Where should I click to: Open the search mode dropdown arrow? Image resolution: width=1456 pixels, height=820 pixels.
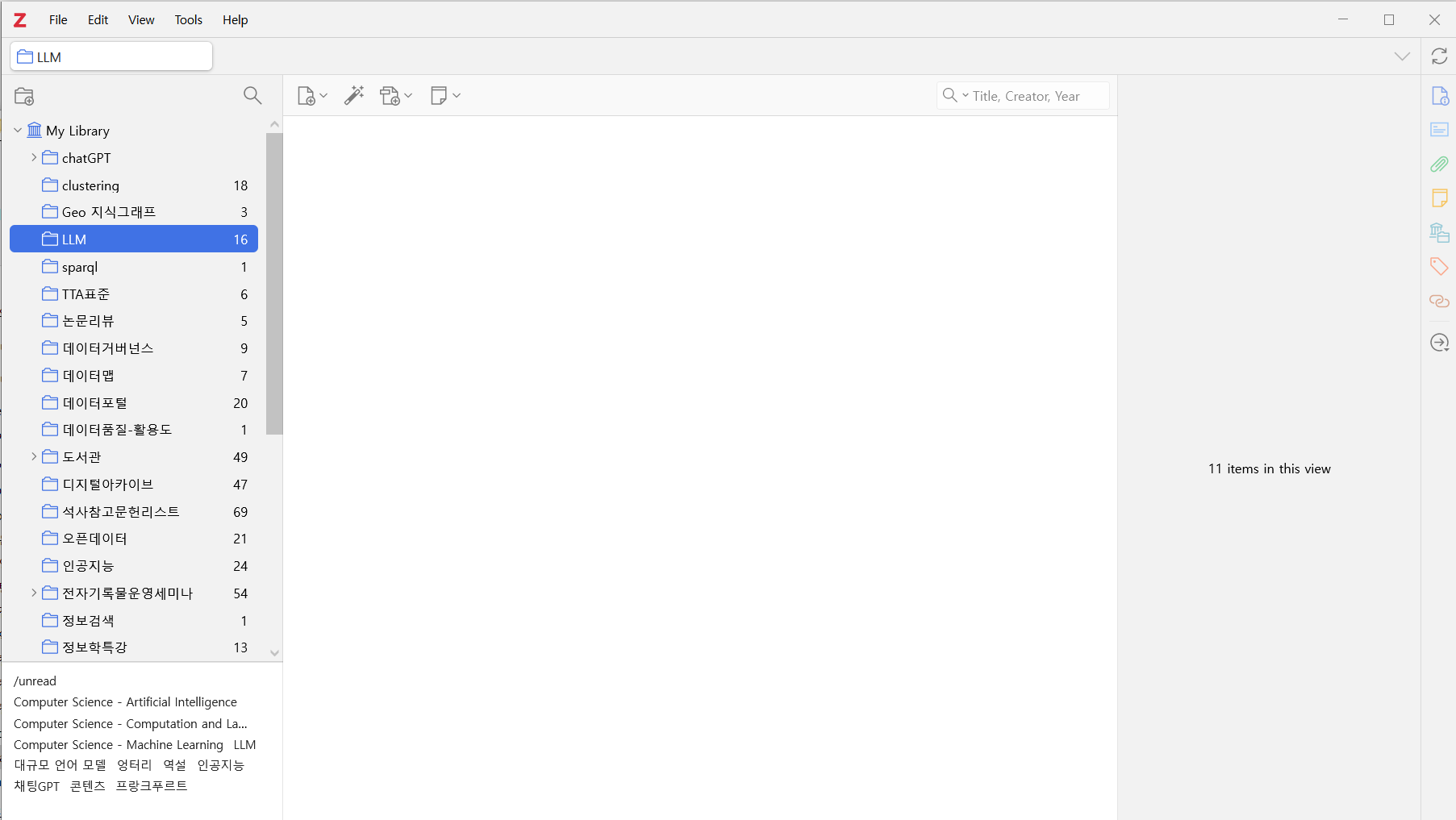(x=965, y=96)
